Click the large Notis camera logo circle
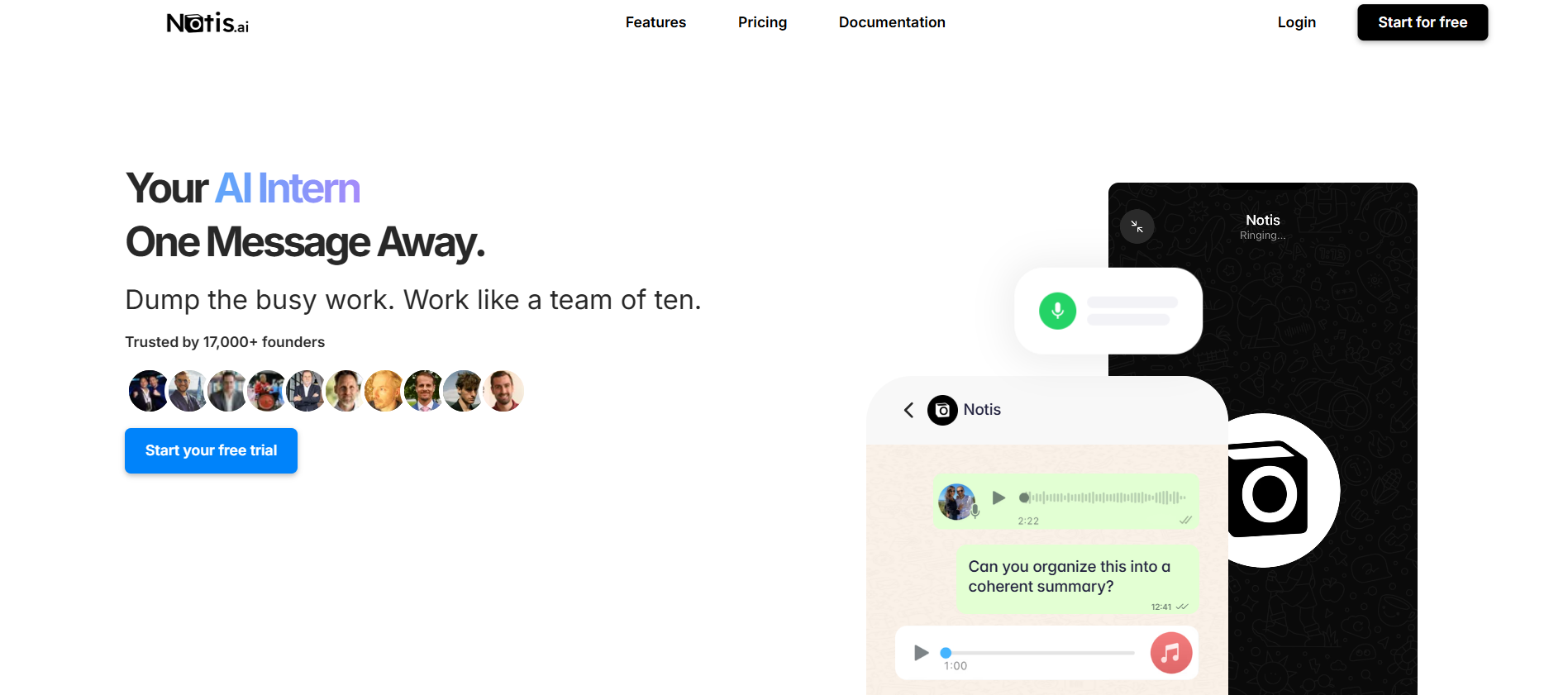1568x695 pixels. [1268, 490]
